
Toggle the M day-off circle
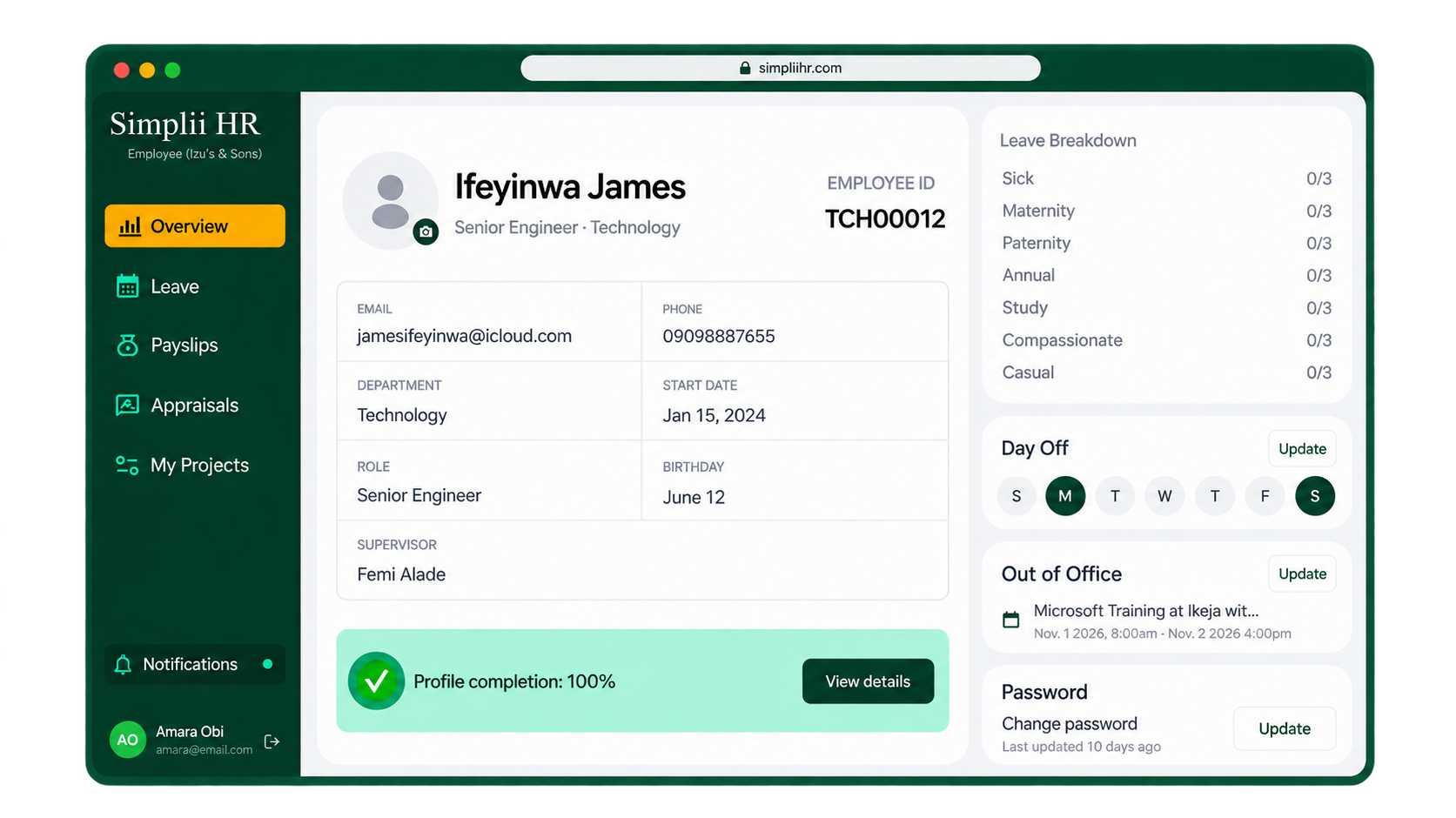point(1065,496)
